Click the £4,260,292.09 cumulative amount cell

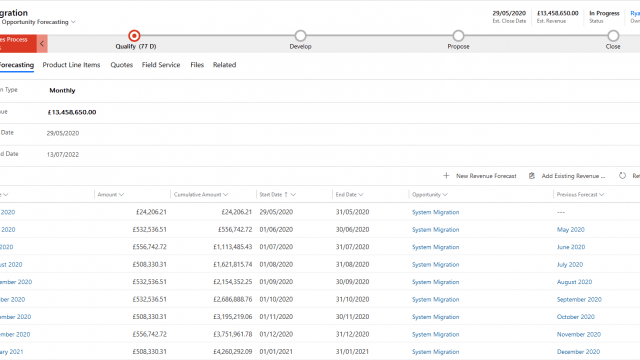click(233, 352)
